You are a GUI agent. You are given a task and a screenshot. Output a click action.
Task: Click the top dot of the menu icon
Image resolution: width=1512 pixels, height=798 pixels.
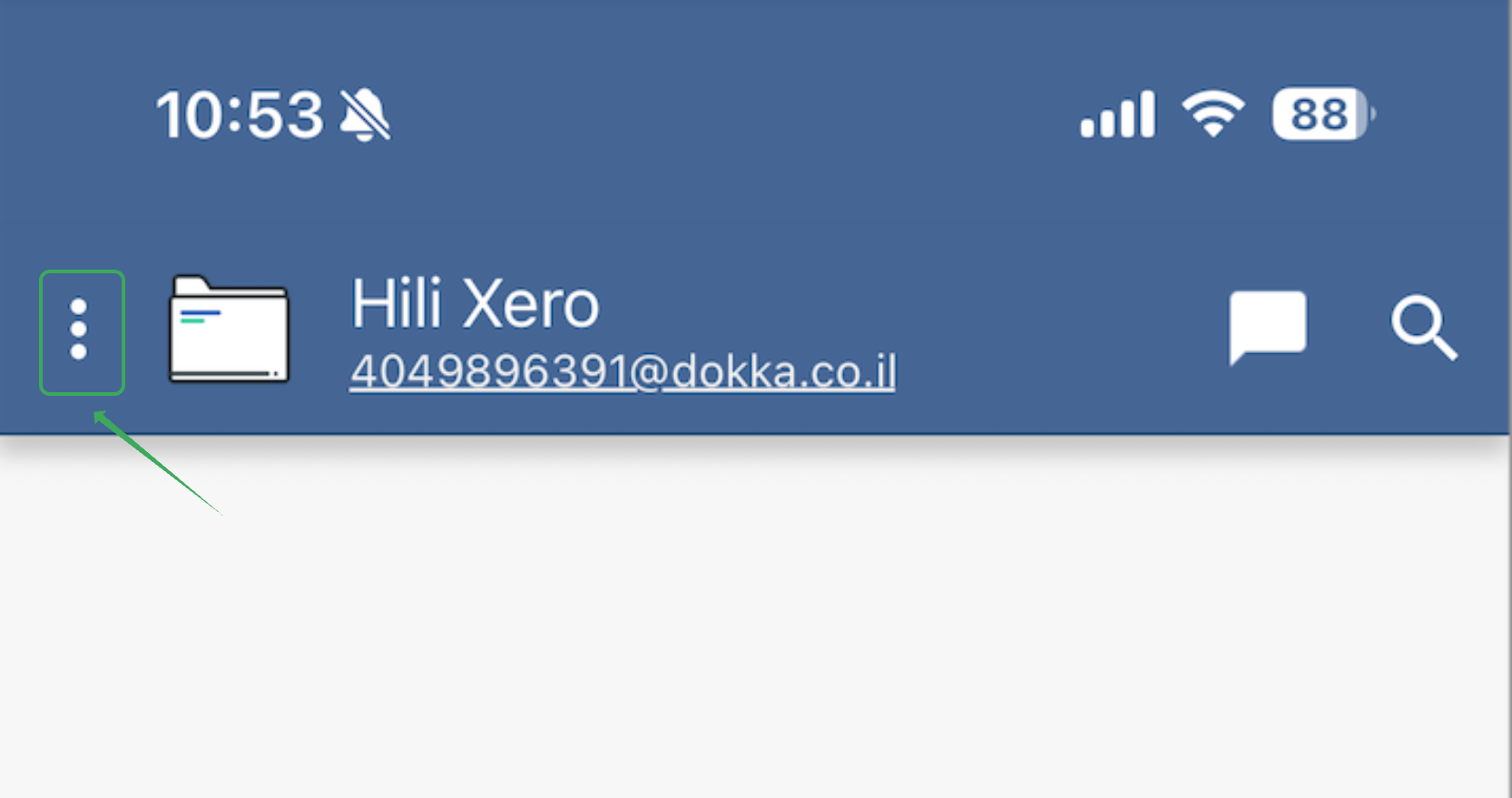[79, 308]
